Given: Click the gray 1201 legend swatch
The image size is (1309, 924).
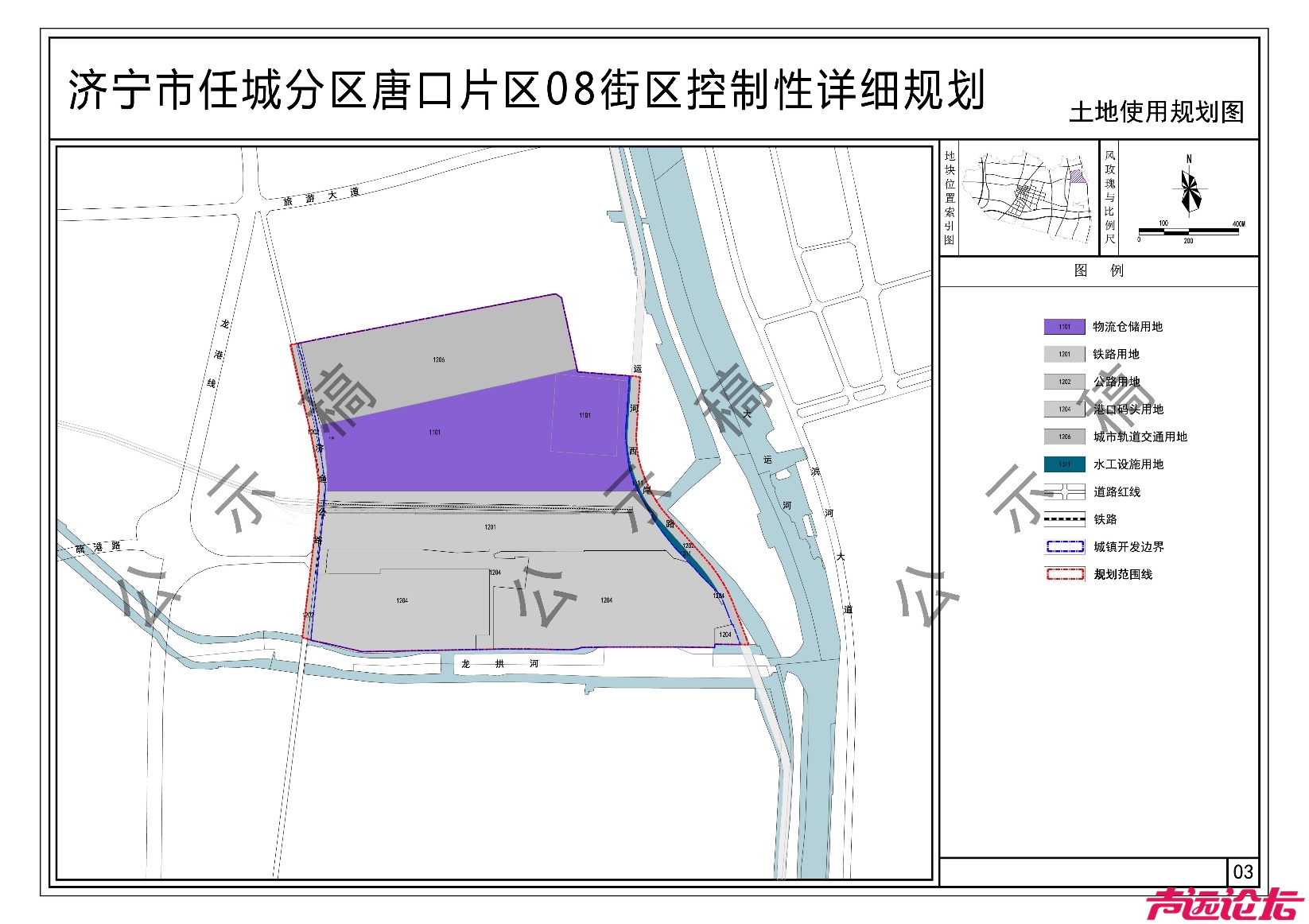Looking at the screenshot, I should tap(1064, 354).
